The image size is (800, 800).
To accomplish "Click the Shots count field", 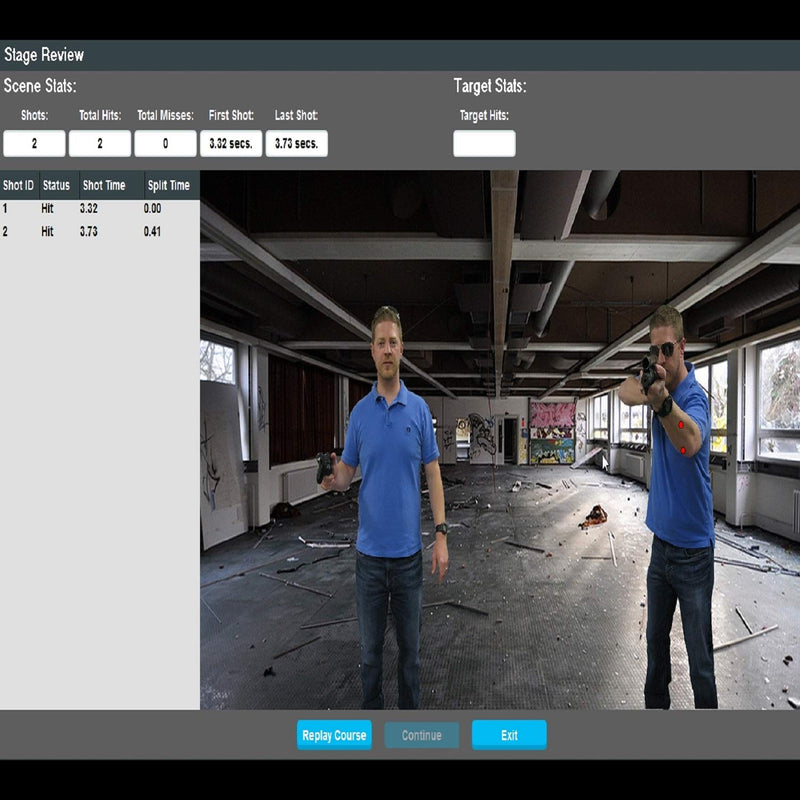I will [34, 144].
